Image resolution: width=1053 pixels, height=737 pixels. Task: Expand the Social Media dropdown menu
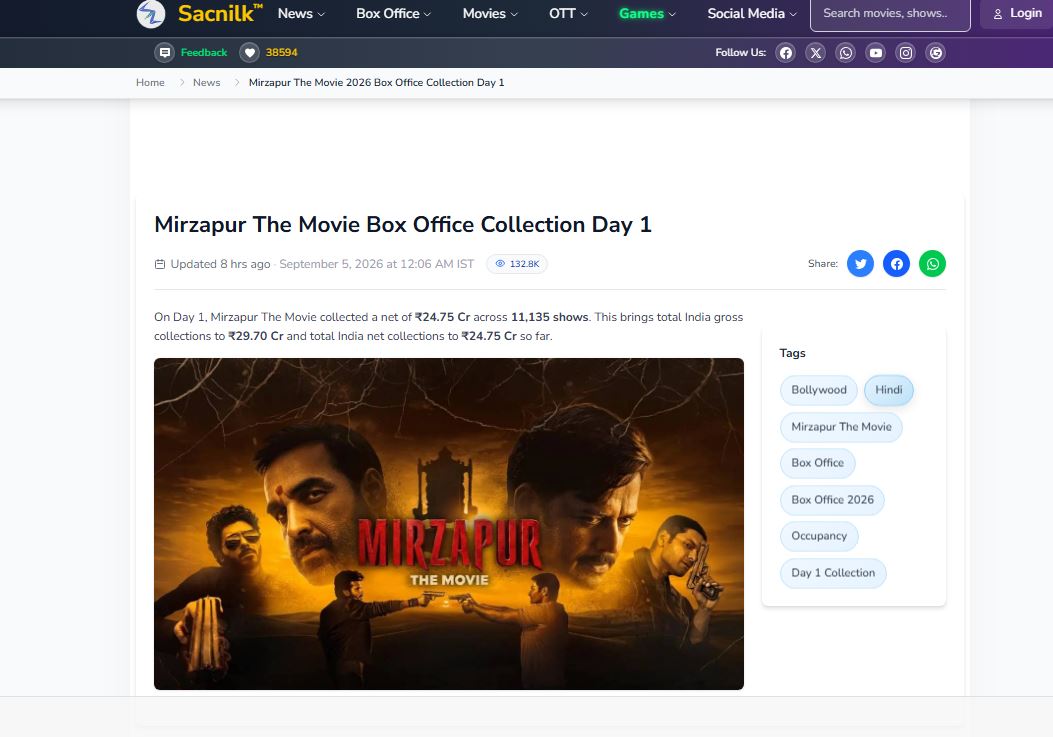pos(752,13)
